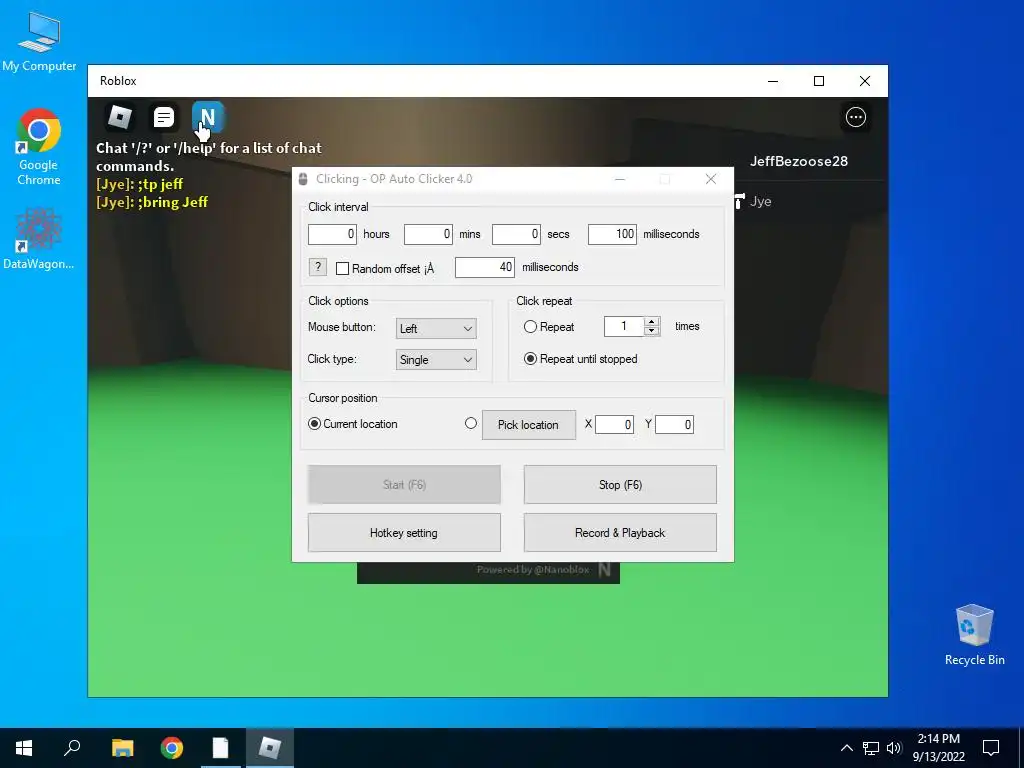This screenshot has height=768, width=1024.
Task: Select Current location radio button
Action: click(314, 424)
